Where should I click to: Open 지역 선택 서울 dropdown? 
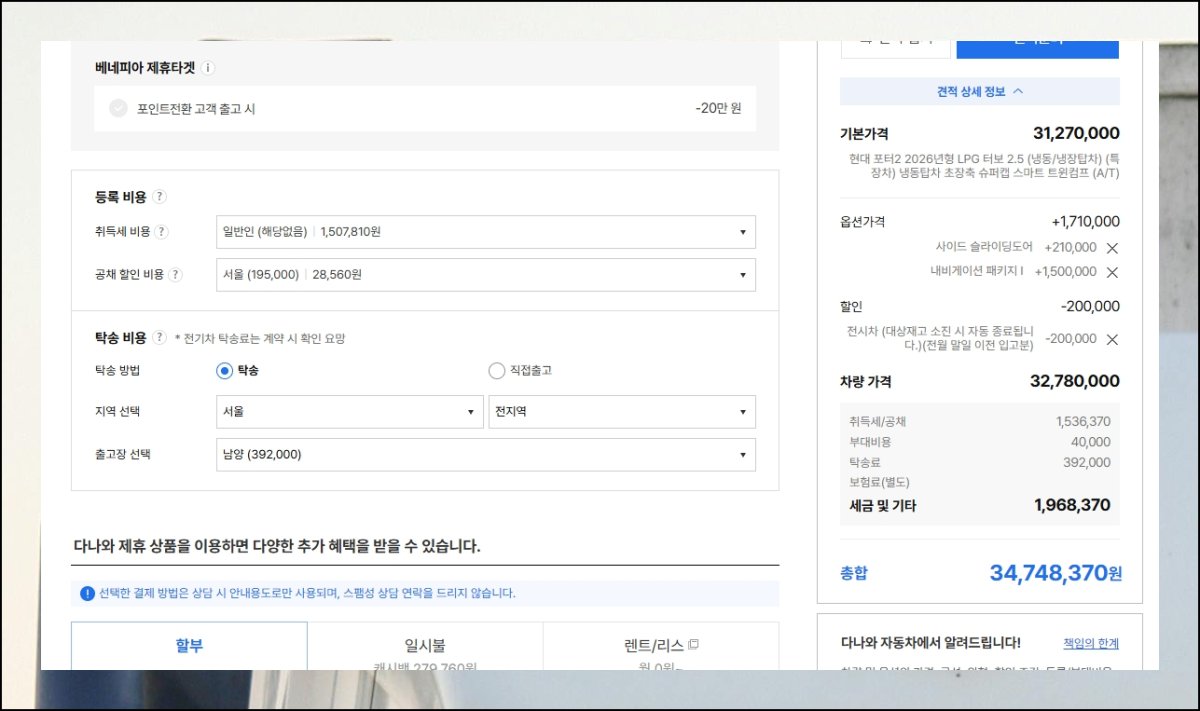point(350,412)
